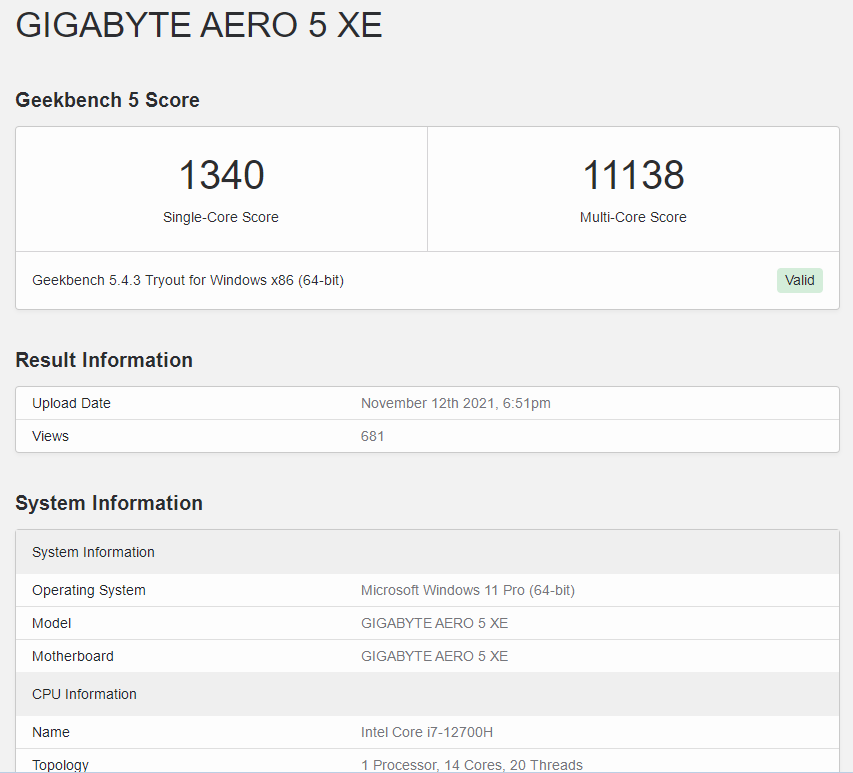Click the Geekbench 5.4.3 Tryout version text
The height and width of the screenshot is (773, 853).
(x=188, y=280)
